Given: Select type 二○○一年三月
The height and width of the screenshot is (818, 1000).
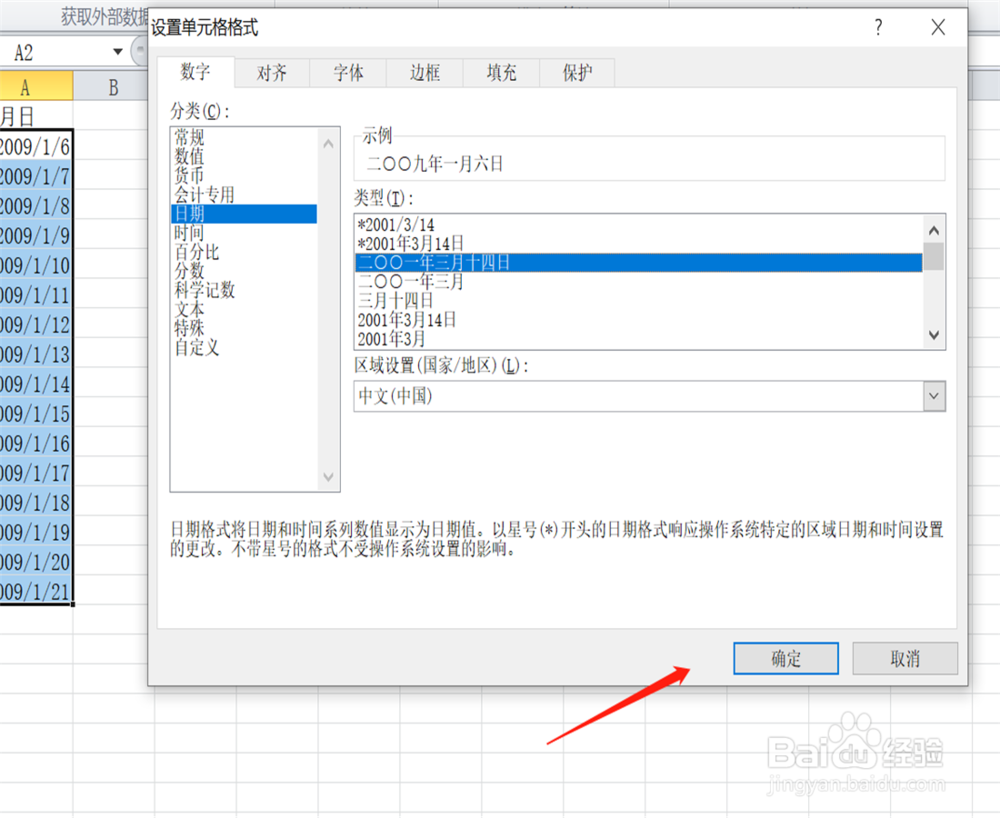Looking at the screenshot, I should [638, 282].
